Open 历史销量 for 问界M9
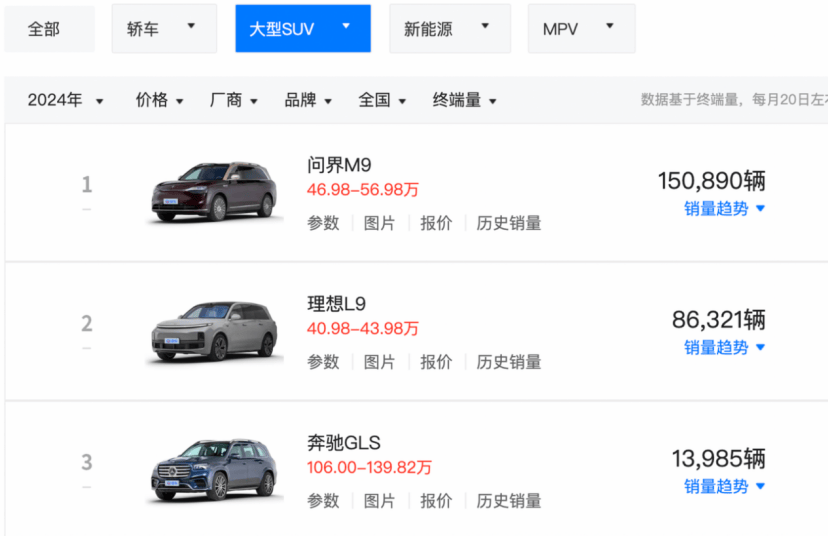 tap(509, 223)
